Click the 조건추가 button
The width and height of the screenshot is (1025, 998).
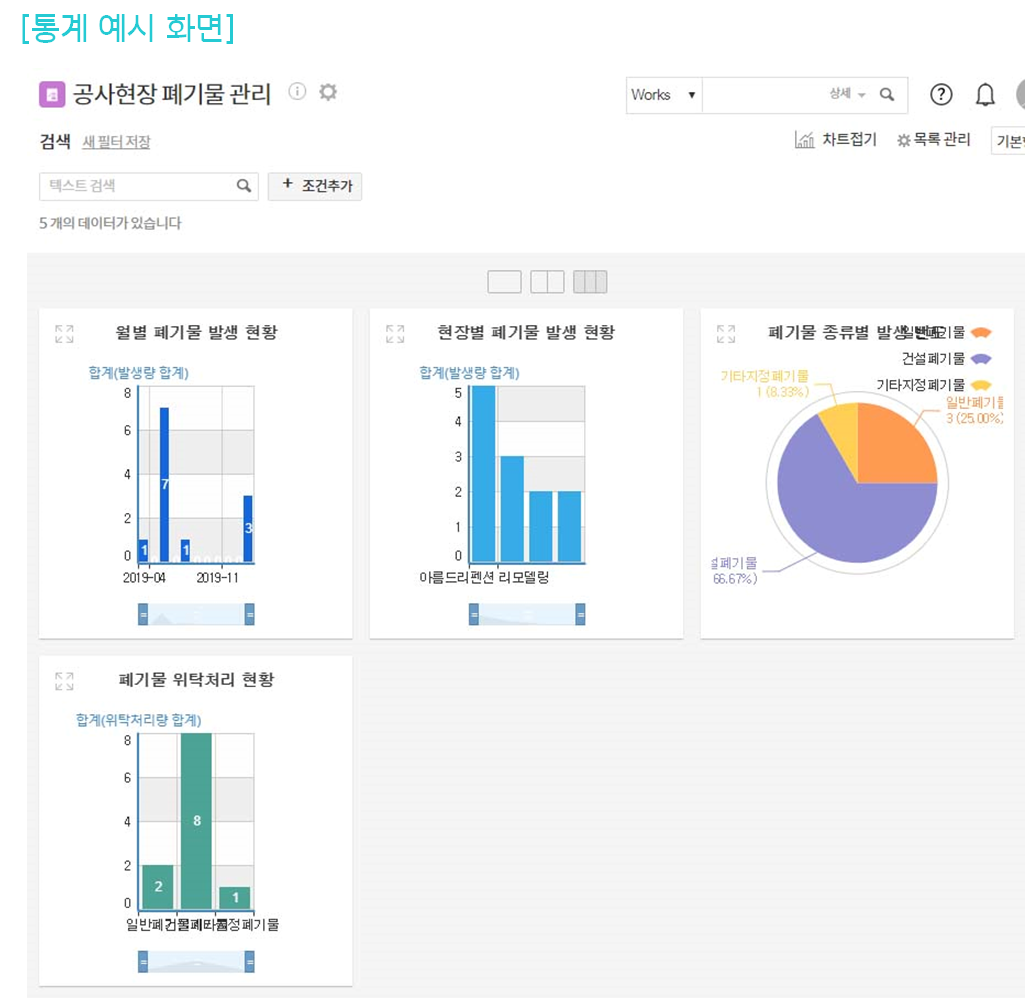click(x=315, y=186)
